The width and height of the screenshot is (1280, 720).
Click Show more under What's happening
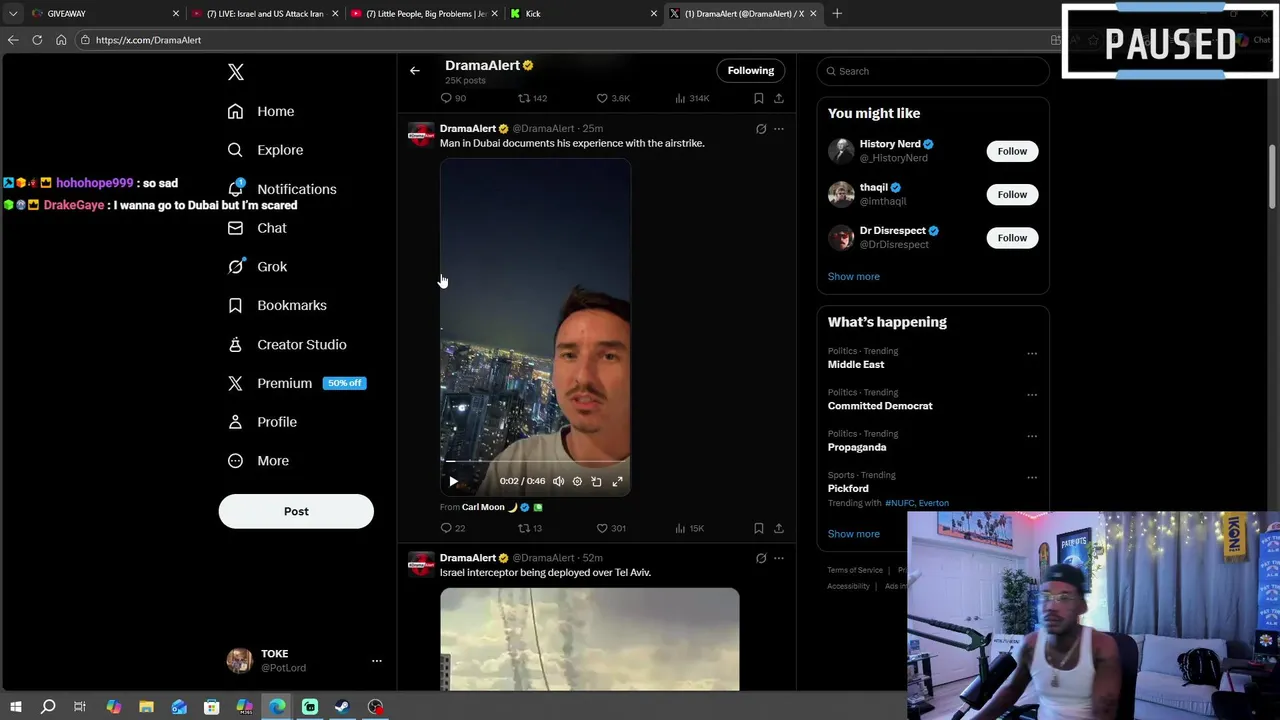pyautogui.click(x=854, y=534)
